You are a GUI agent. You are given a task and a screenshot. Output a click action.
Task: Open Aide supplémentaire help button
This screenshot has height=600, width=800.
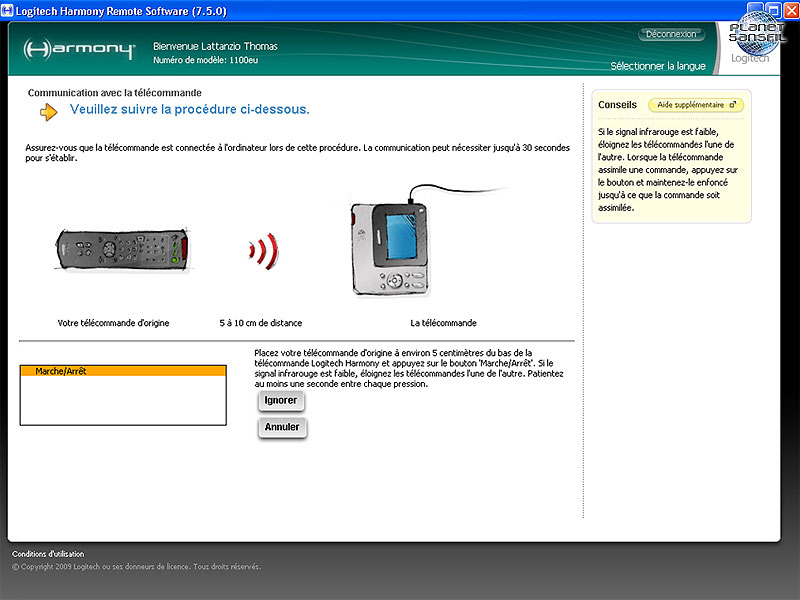[695, 105]
